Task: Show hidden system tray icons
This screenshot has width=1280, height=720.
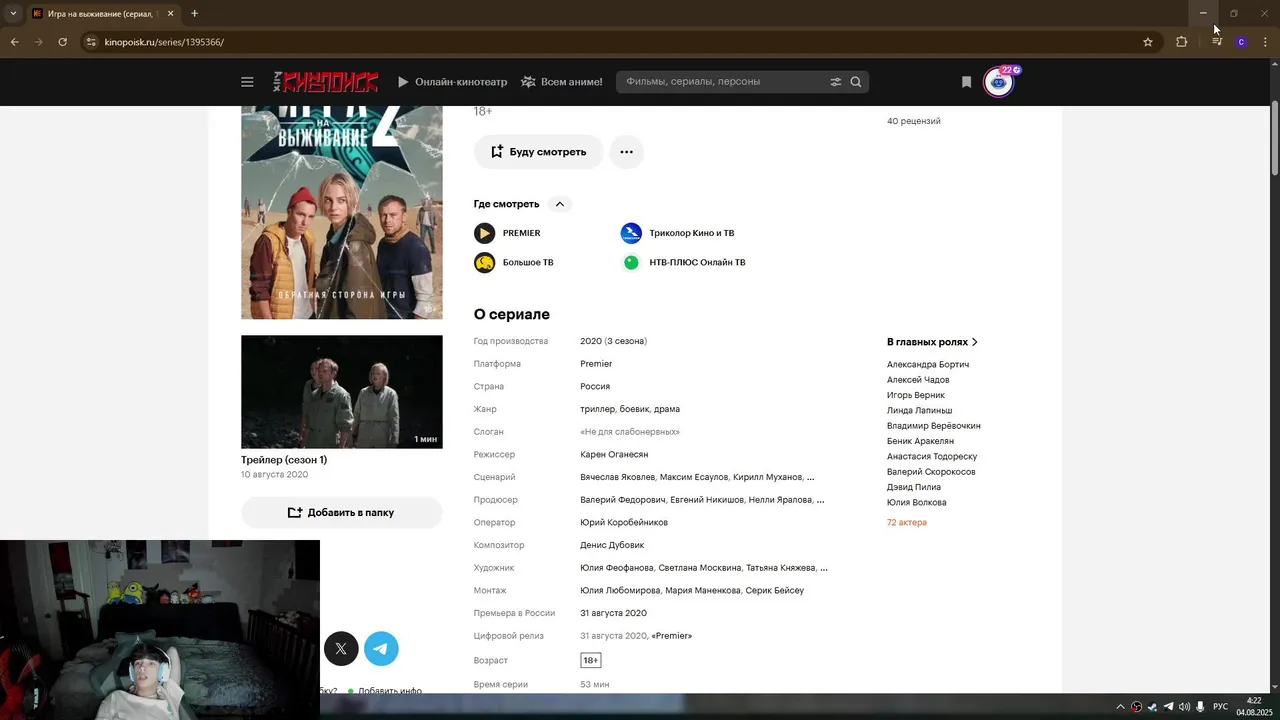Action: (x=1120, y=707)
